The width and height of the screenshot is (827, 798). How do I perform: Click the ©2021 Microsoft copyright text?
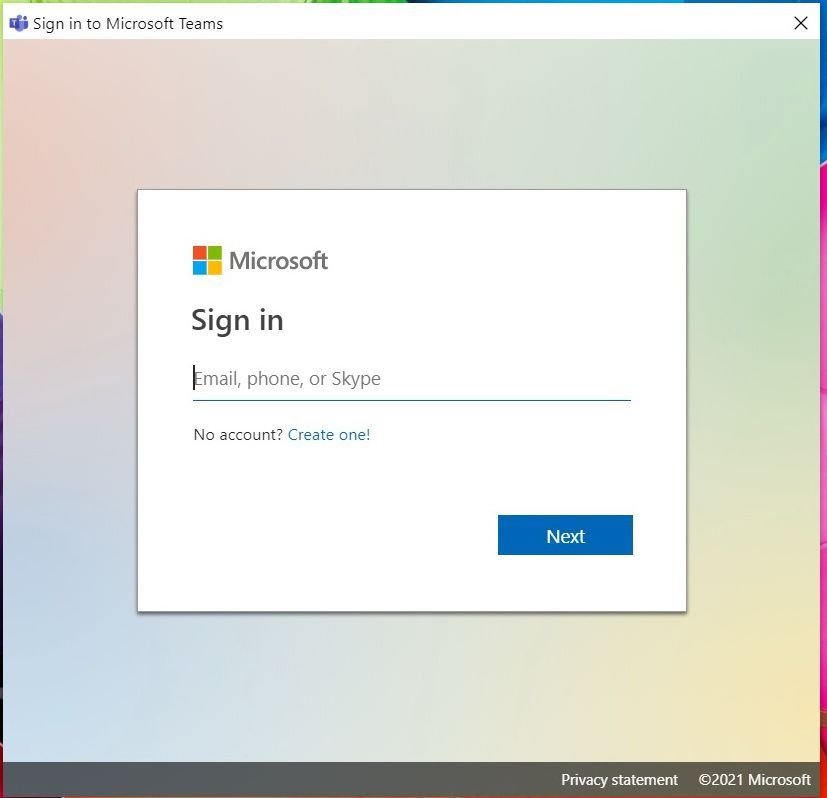754,780
